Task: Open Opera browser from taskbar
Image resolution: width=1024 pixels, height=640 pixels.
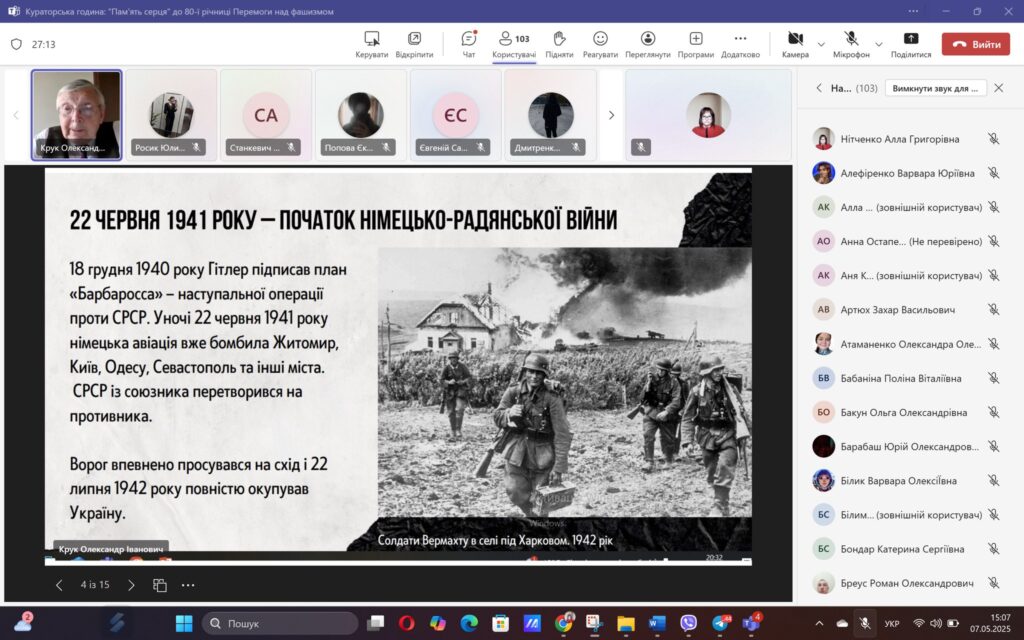Action: point(406,624)
